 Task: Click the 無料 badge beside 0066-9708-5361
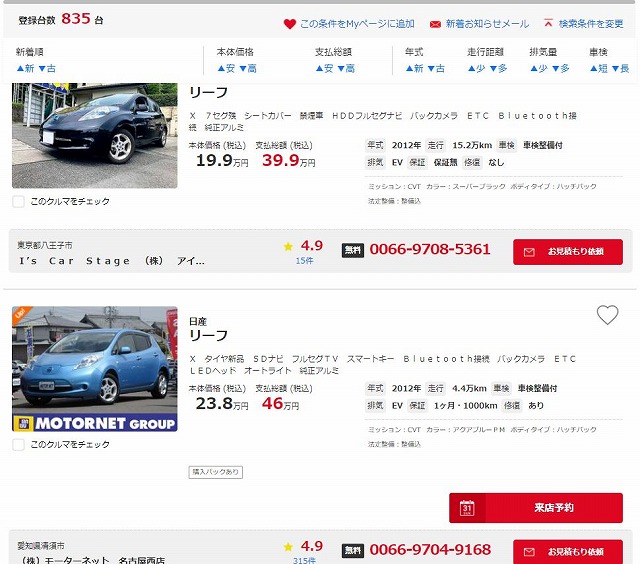[x=353, y=250]
